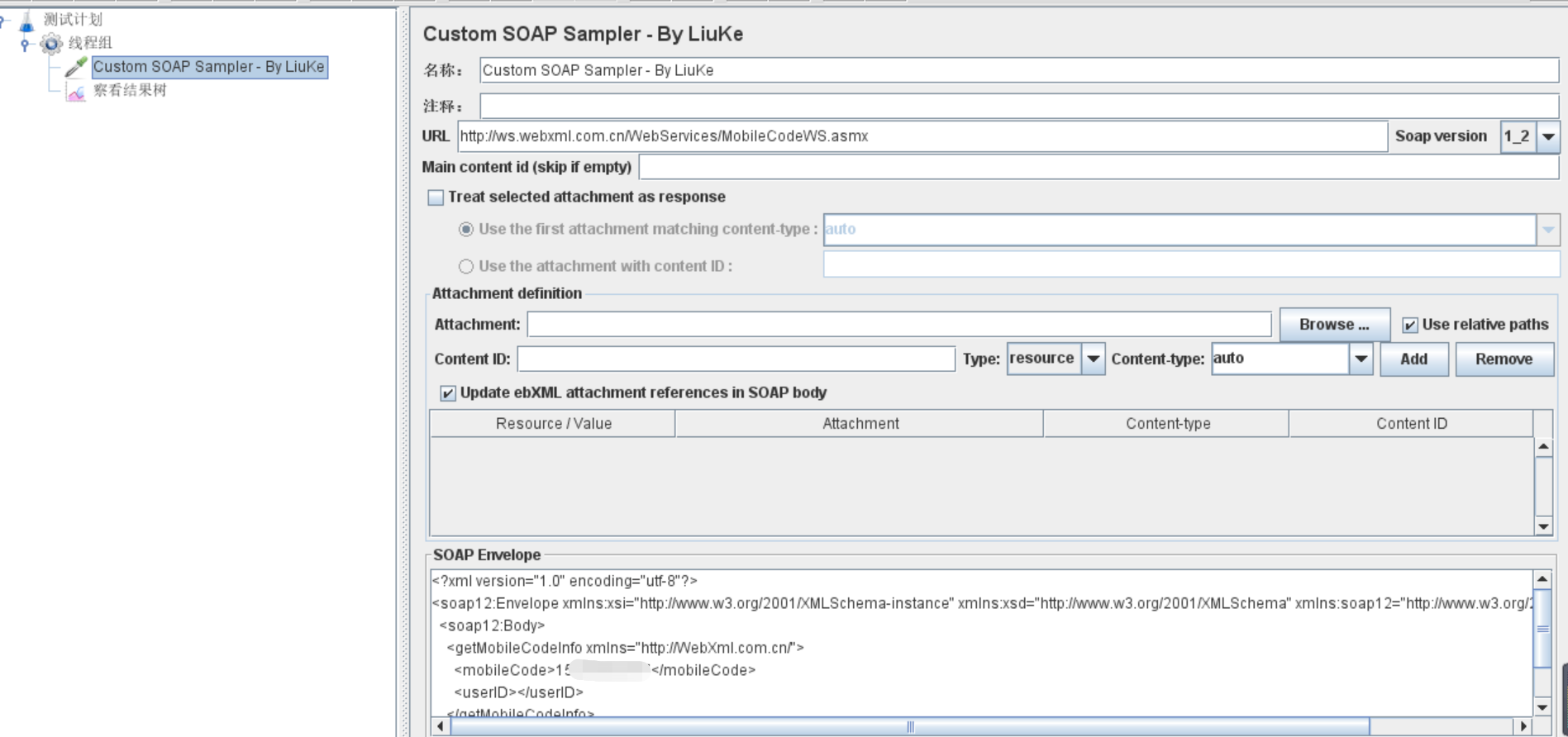The image size is (1568, 737).
Task: Toggle Update ebXML attachment references checkbox
Action: pyautogui.click(x=447, y=393)
